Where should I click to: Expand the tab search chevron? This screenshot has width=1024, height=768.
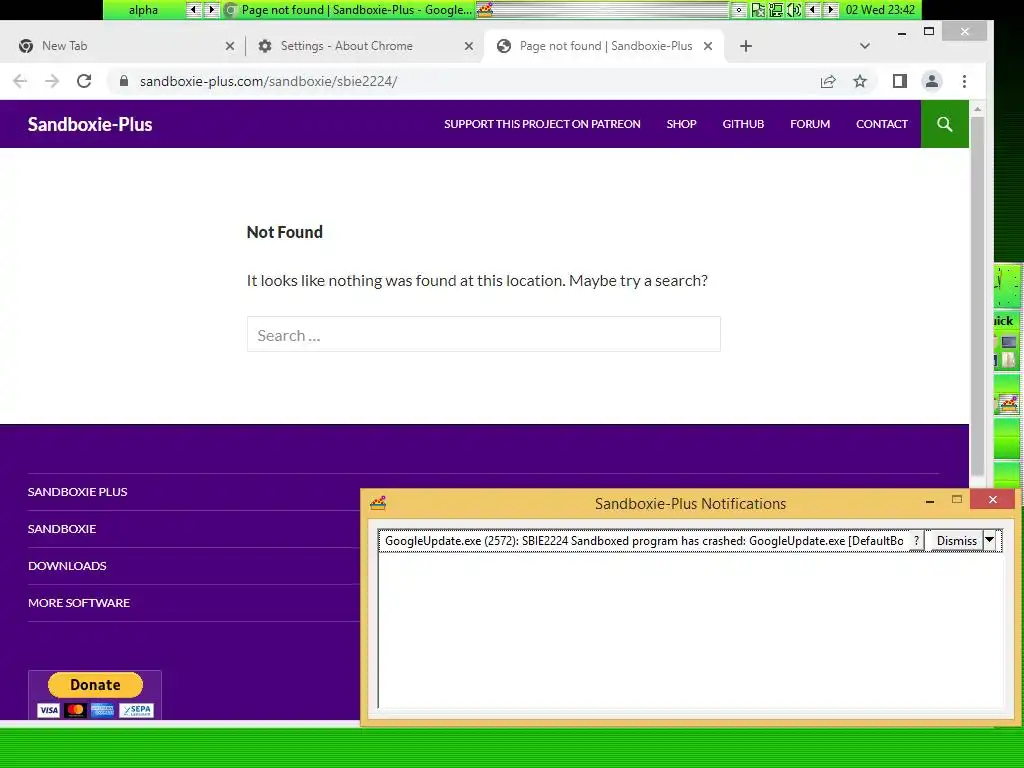[865, 46]
